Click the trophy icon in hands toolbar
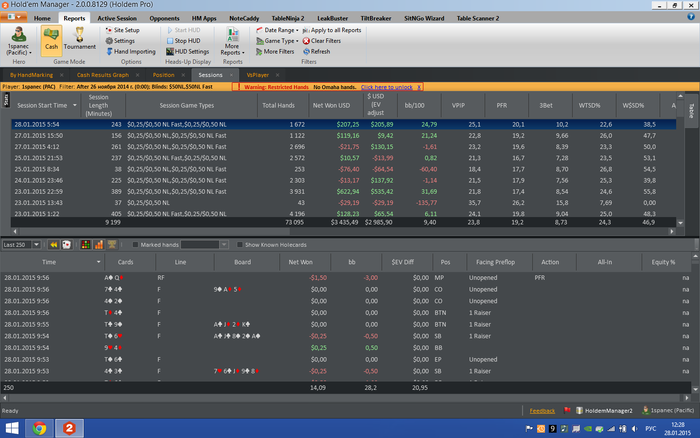 [x=112, y=245]
